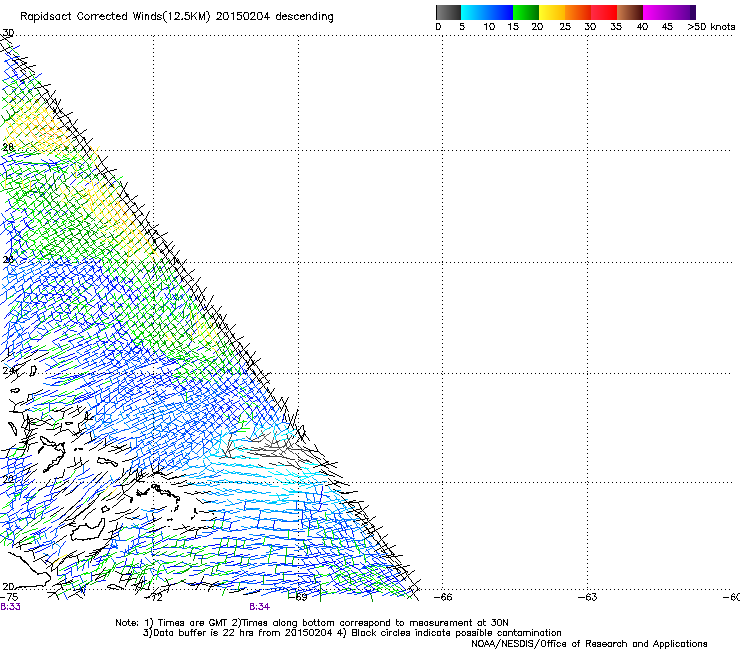Viewport: 740px width, 650px height.
Task: Click the cyan-blue 5-15 knots color band
Action: [487, 12]
